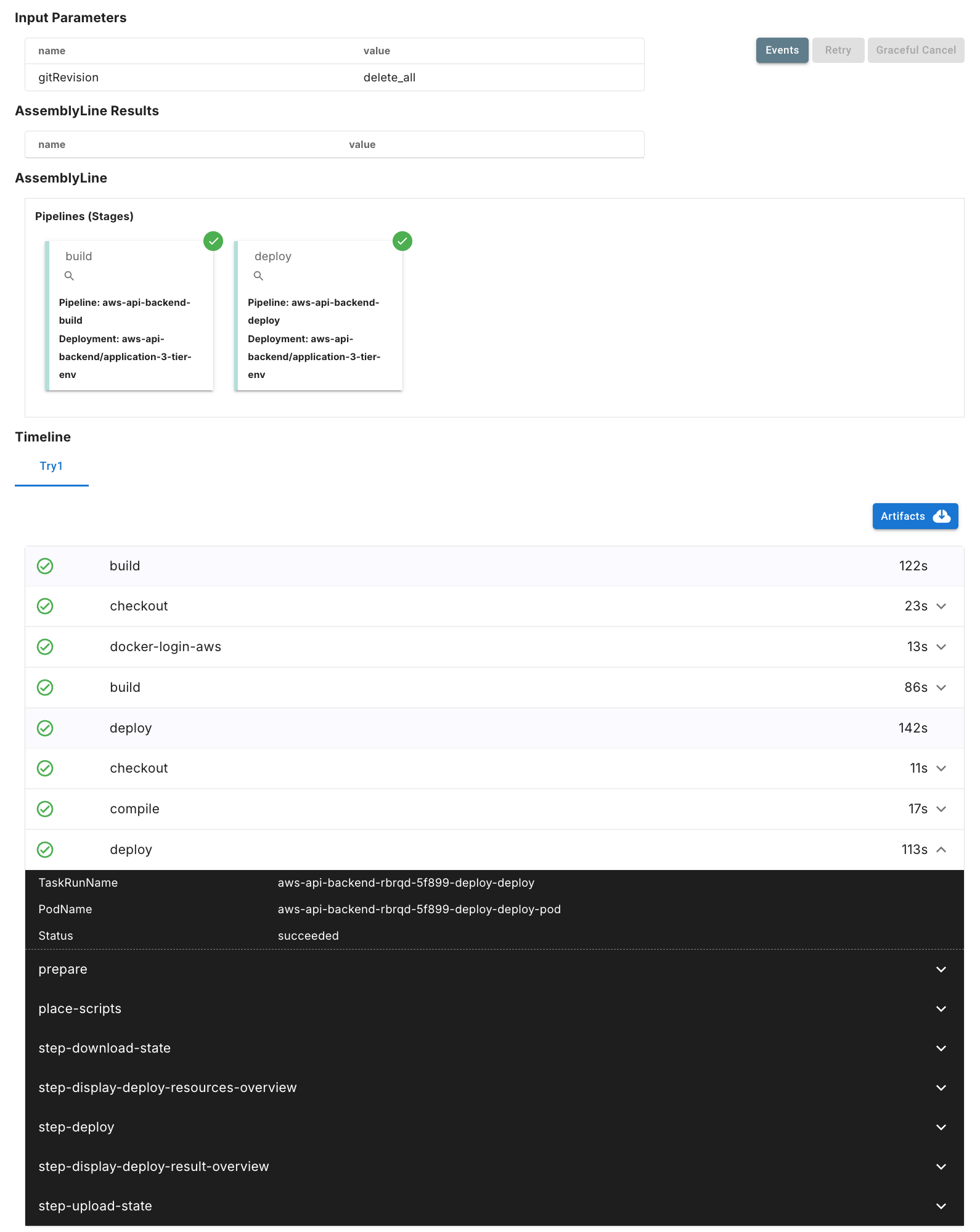
Task: Click success icon beside docker-login-aws row
Action: [x=45, y=647]
